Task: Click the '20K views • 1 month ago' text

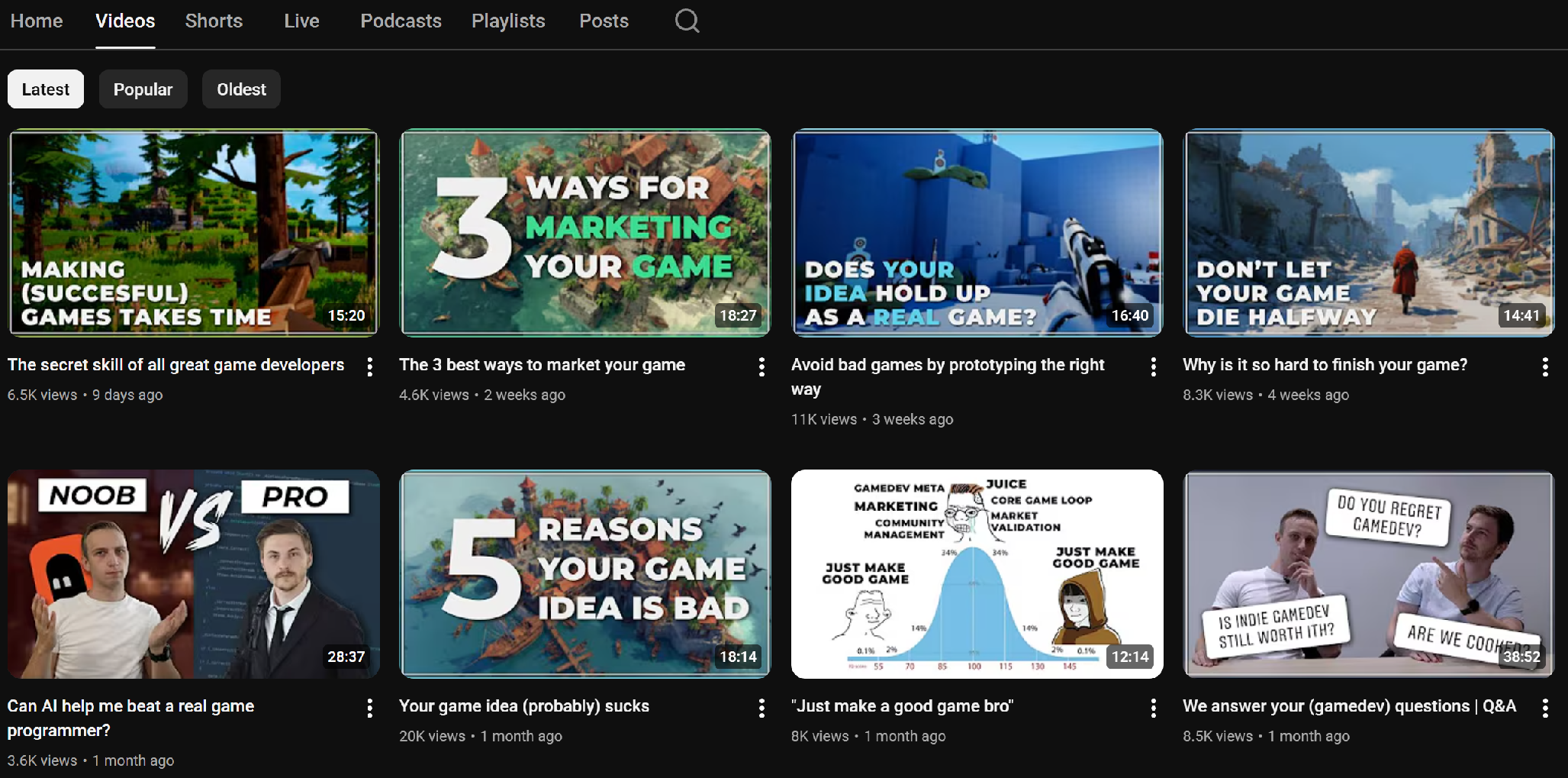Action: (x=481, y=736)
